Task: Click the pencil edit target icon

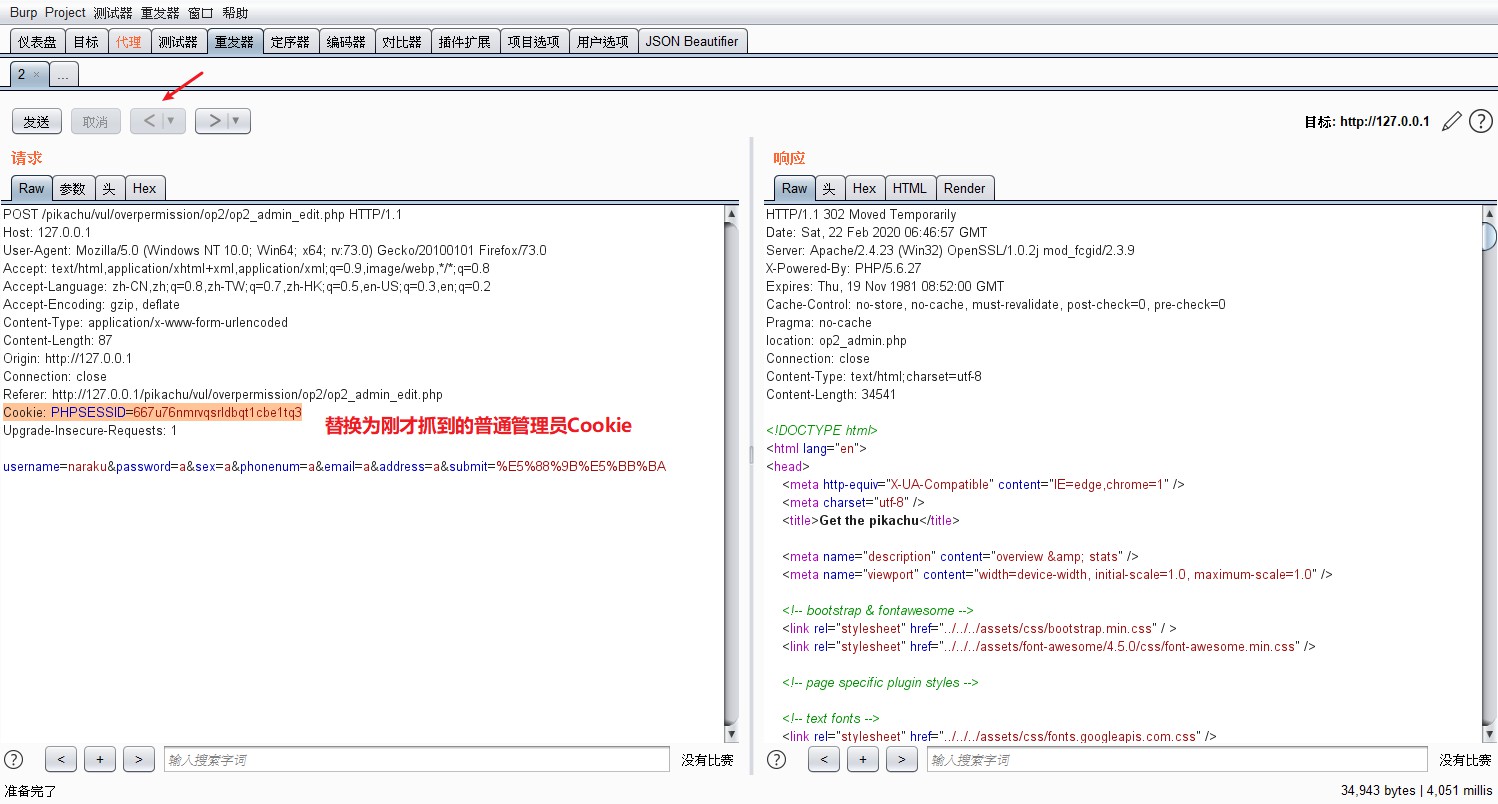Action: [1451, 121]
